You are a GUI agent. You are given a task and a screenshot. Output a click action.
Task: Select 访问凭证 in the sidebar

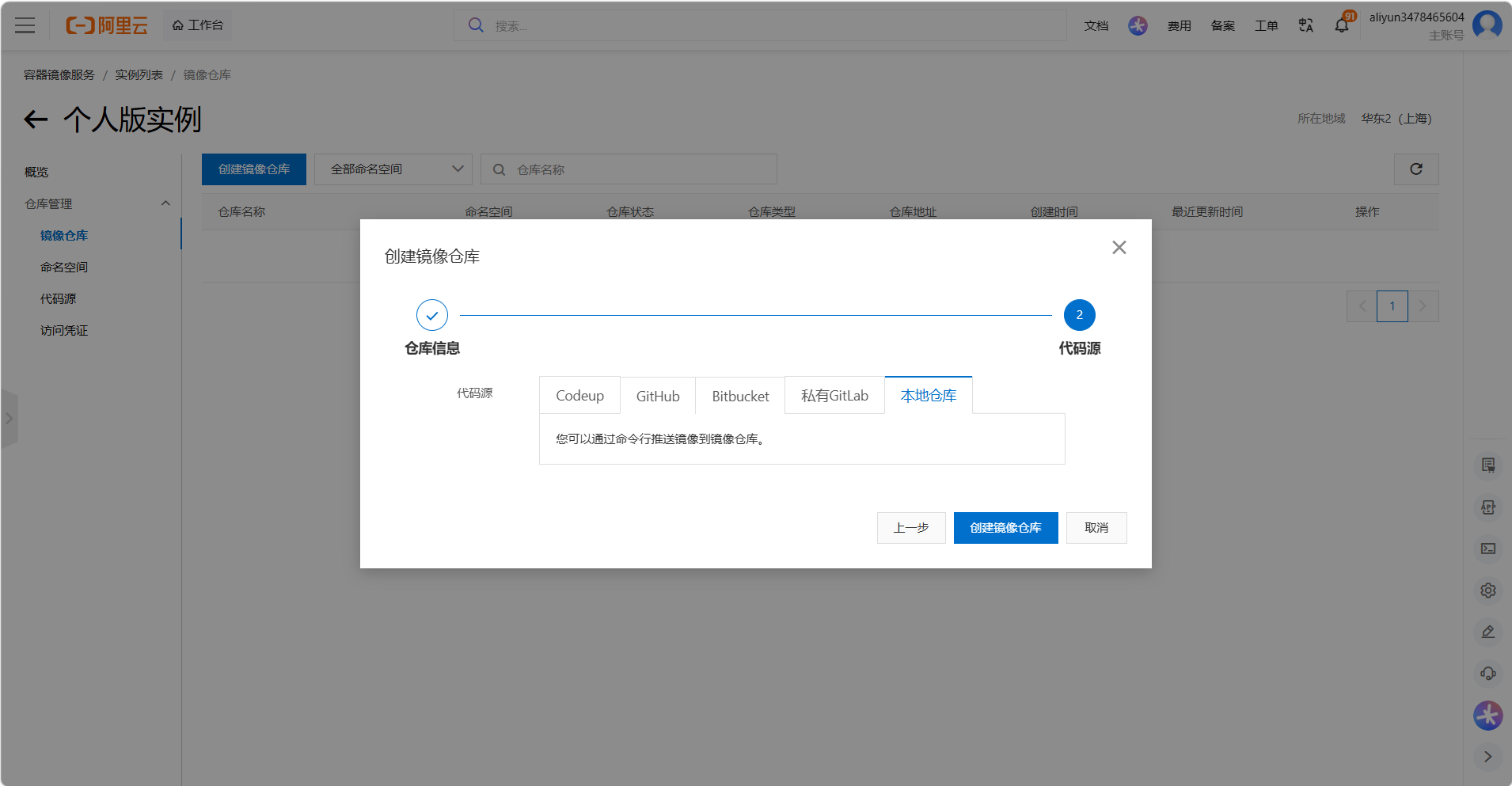tap(64, 330)
